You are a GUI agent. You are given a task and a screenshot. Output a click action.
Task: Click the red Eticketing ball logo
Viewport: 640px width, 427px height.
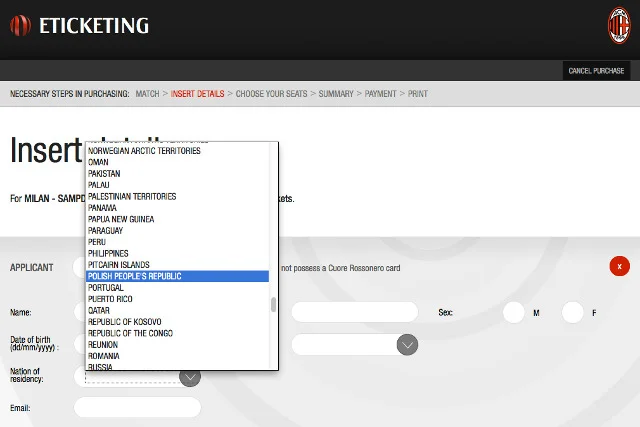tap(20, 25)
